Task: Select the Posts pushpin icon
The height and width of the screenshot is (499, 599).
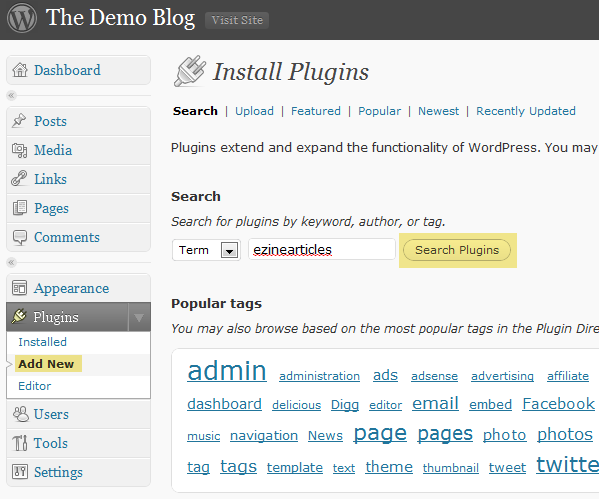Action: (x=19, y=121)
